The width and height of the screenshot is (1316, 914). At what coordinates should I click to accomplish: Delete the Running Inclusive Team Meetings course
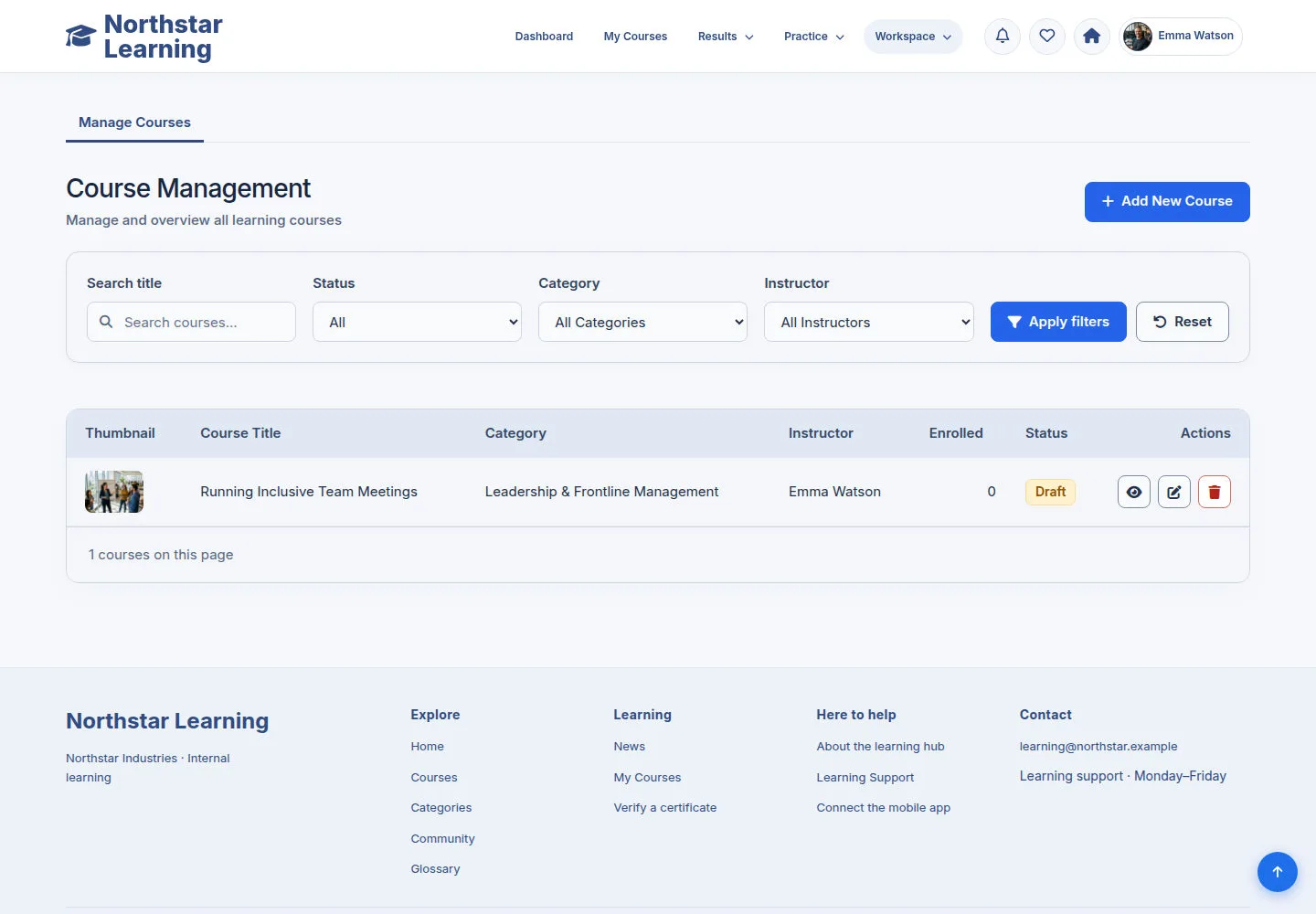point(1215,492)
